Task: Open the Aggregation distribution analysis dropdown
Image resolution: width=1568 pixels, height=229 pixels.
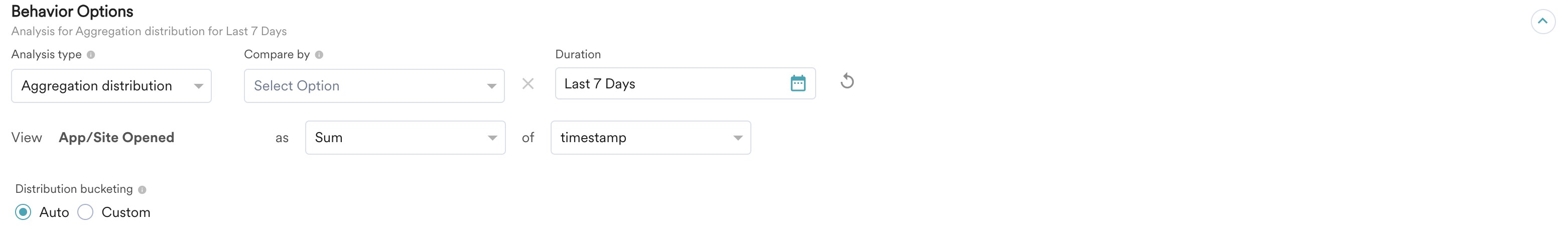Action: (111, 86)
